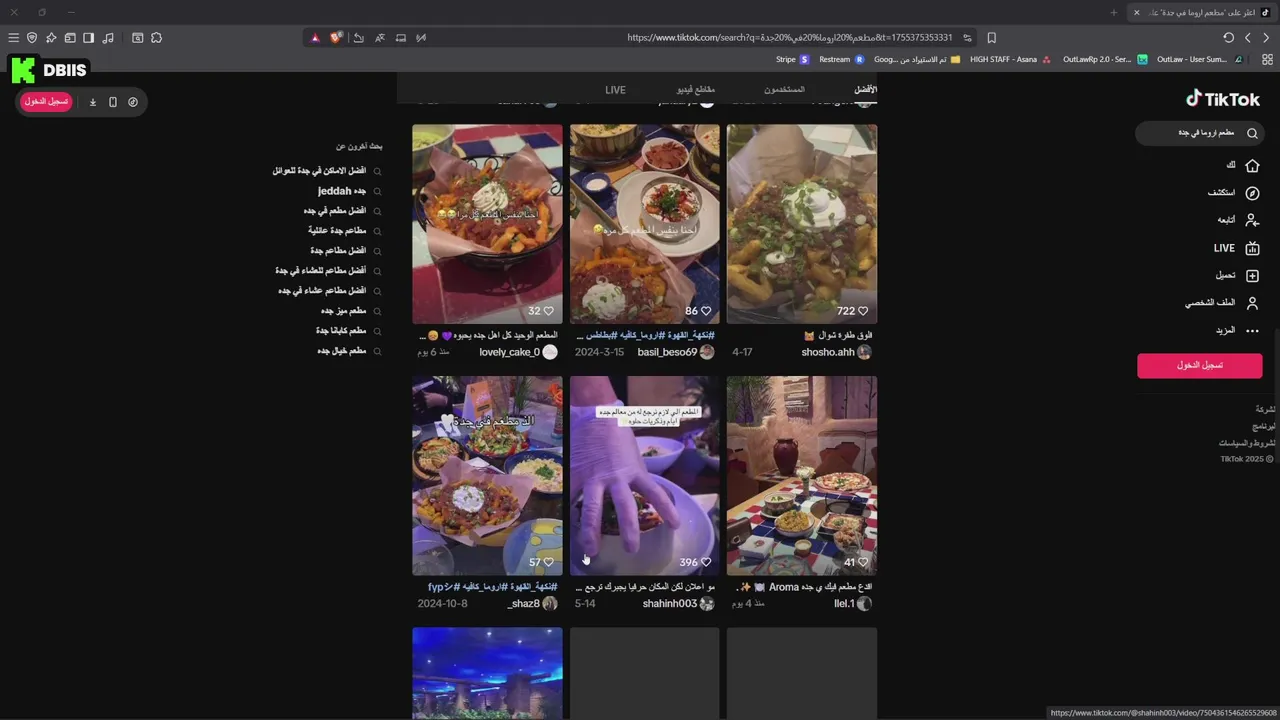Open the music note playlist icon
This screenshot has width=1280, height=720.
point(108,38)
